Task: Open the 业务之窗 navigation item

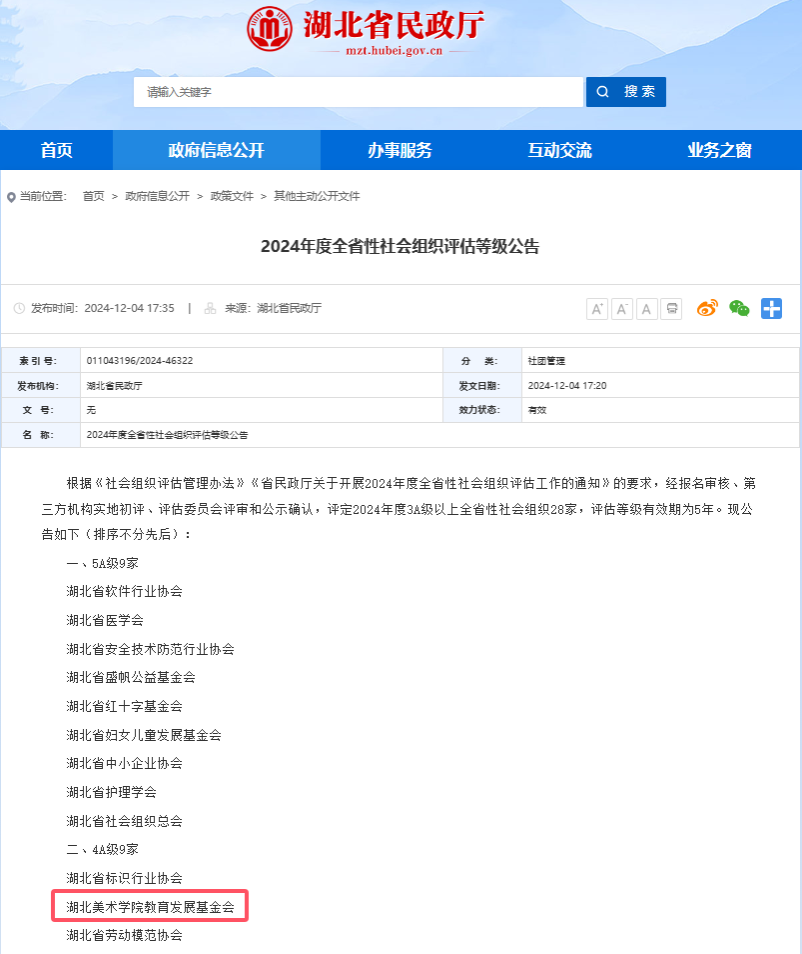Action: coord(720,150)
